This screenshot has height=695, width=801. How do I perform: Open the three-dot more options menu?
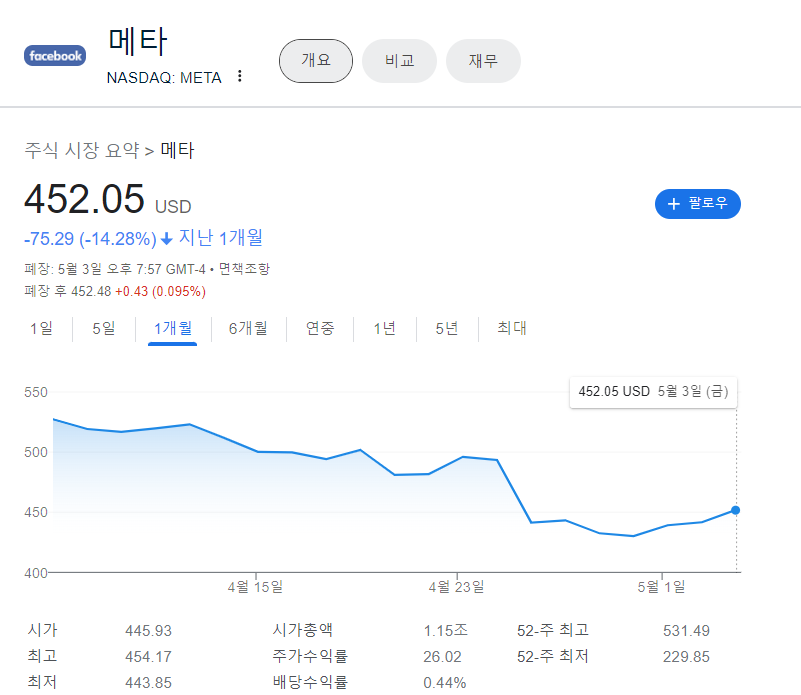(240, 76)
